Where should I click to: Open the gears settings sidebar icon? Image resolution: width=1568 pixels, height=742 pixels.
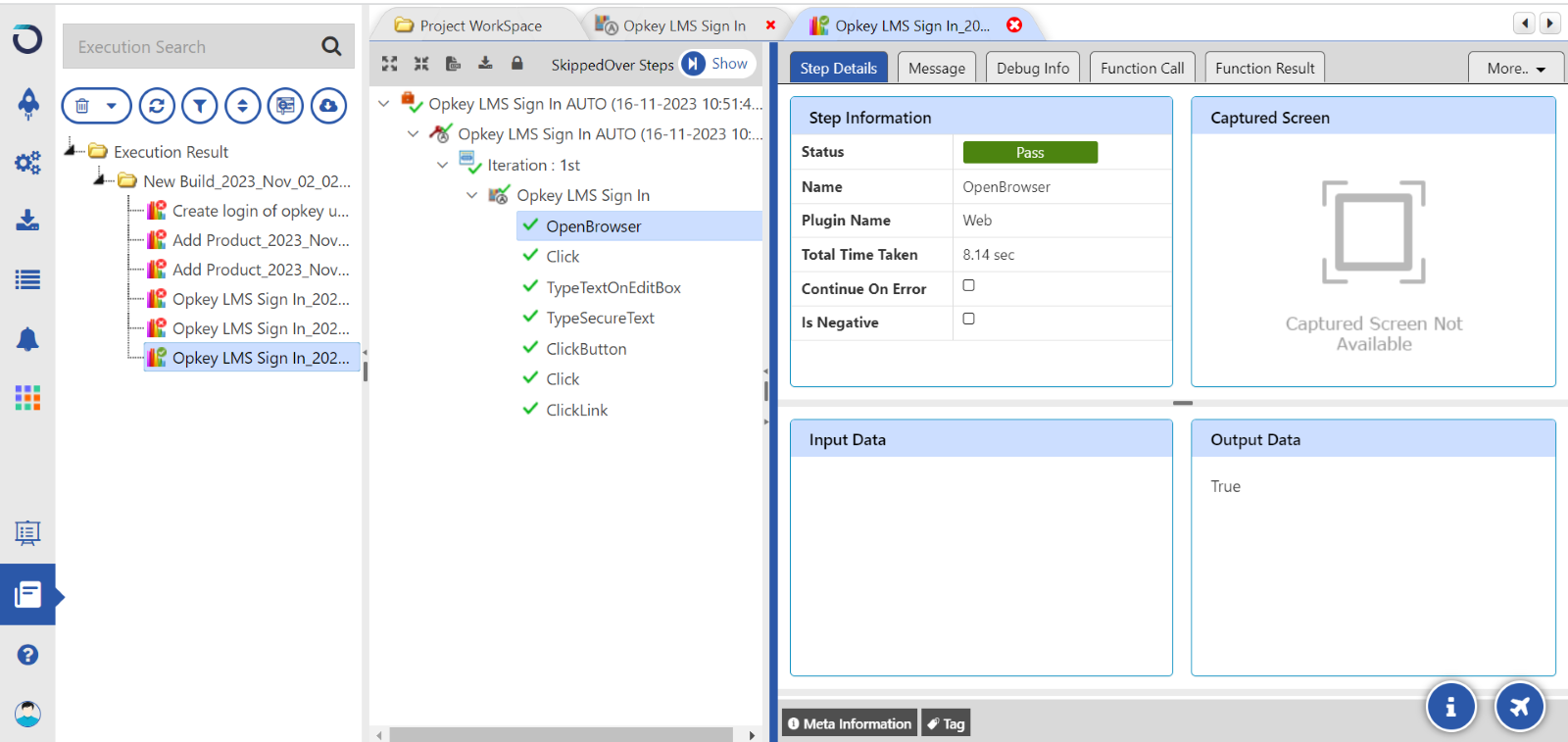click(27, 163)
